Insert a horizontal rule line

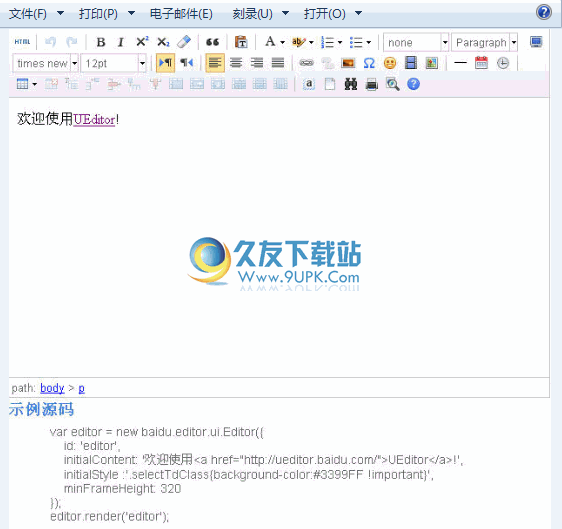460,63
